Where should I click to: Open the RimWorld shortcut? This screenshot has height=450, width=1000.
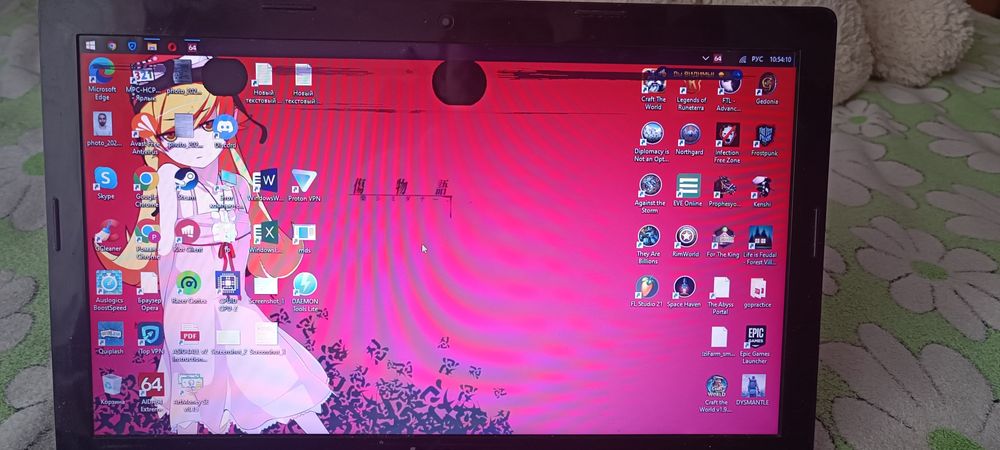pyautogui.click(x=686, y=241)
